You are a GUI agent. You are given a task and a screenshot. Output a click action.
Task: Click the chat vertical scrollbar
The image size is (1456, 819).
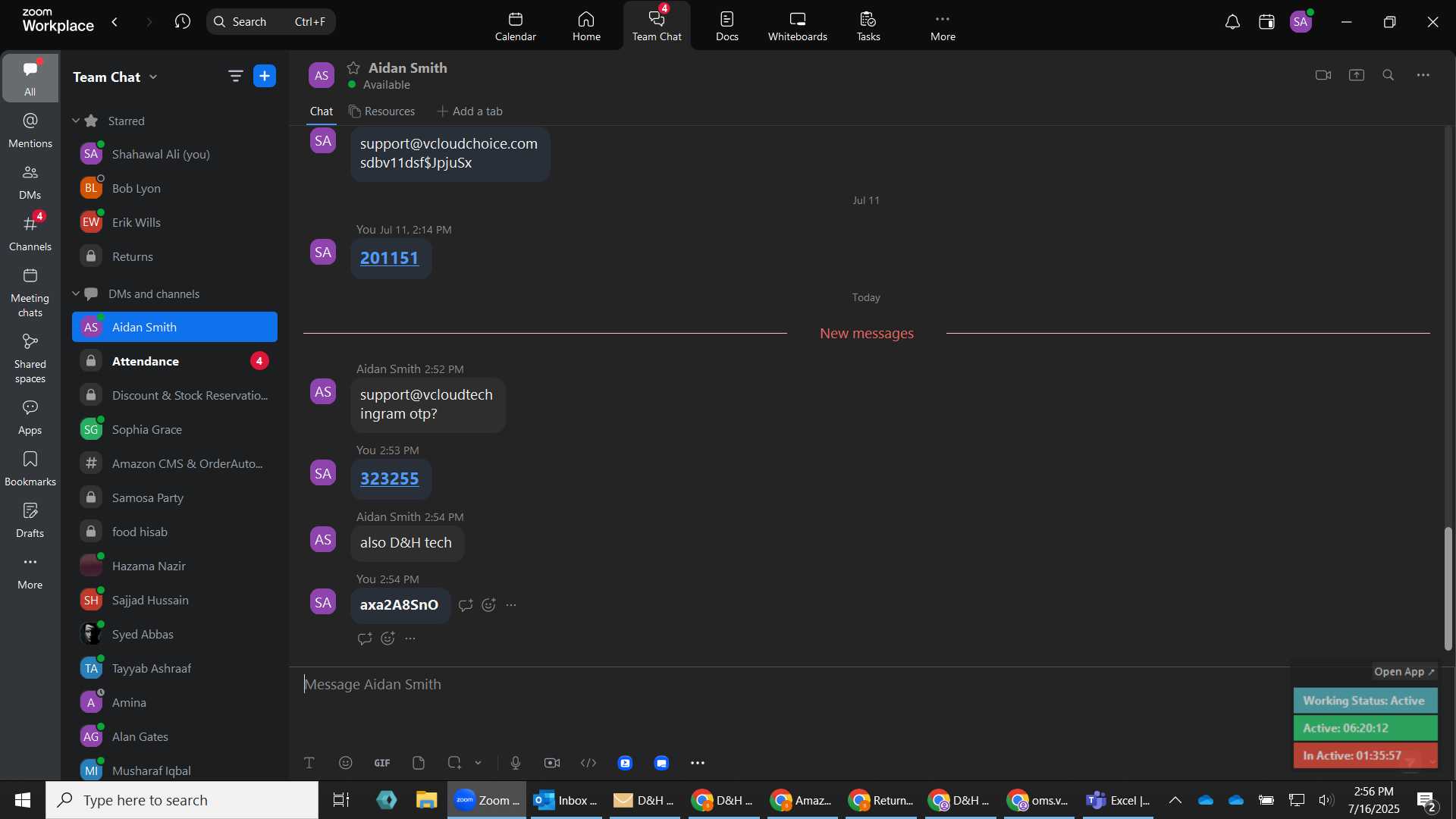click(1448, 588)
